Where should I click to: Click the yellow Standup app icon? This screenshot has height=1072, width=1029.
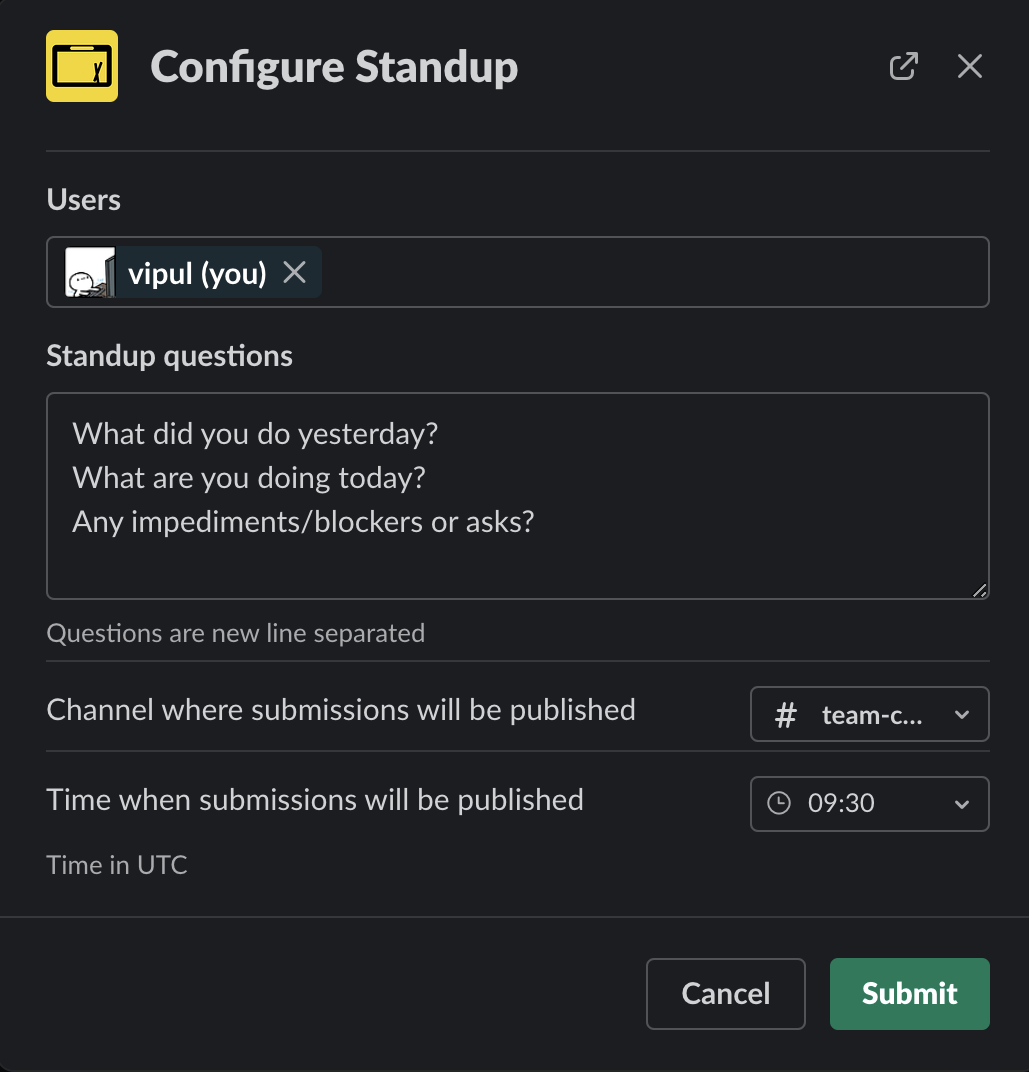coord(82,66)
